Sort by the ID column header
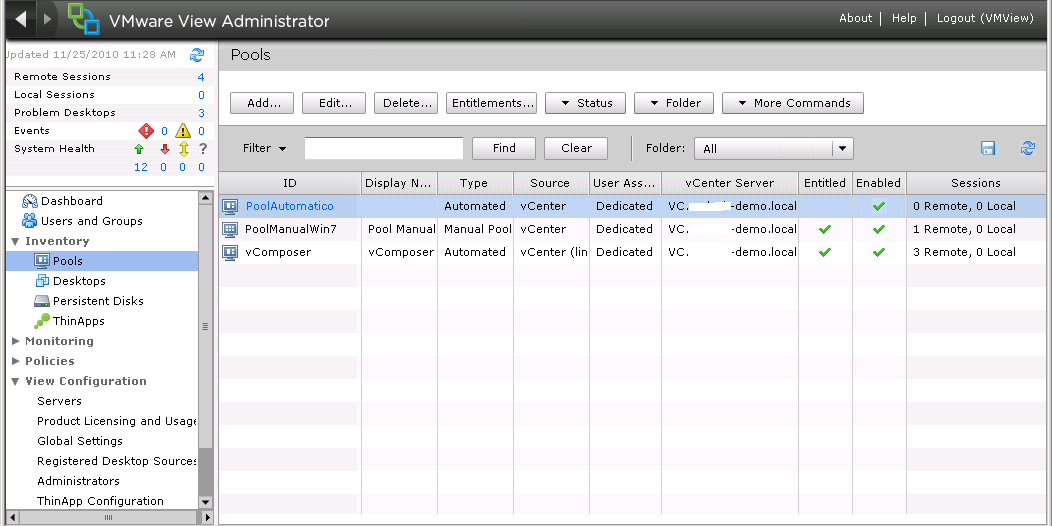Viewport: 1052px width, 526px height. 290,183
